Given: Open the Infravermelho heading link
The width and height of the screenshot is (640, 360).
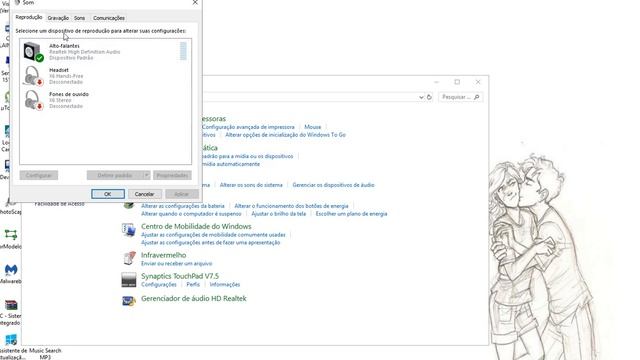Looking at the screenshot, I should tap(164, 255).
